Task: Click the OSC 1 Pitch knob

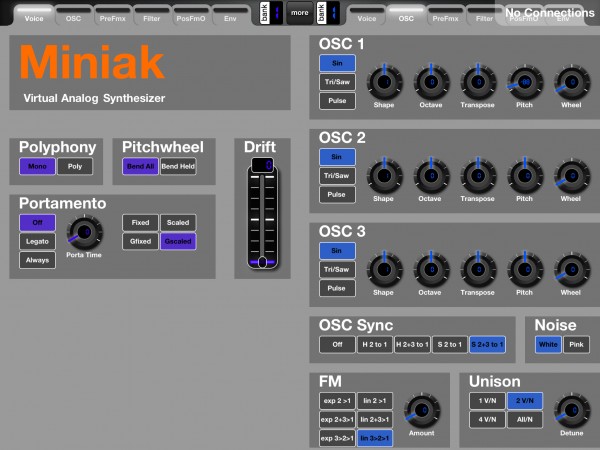Action: (x=525, y=82)
